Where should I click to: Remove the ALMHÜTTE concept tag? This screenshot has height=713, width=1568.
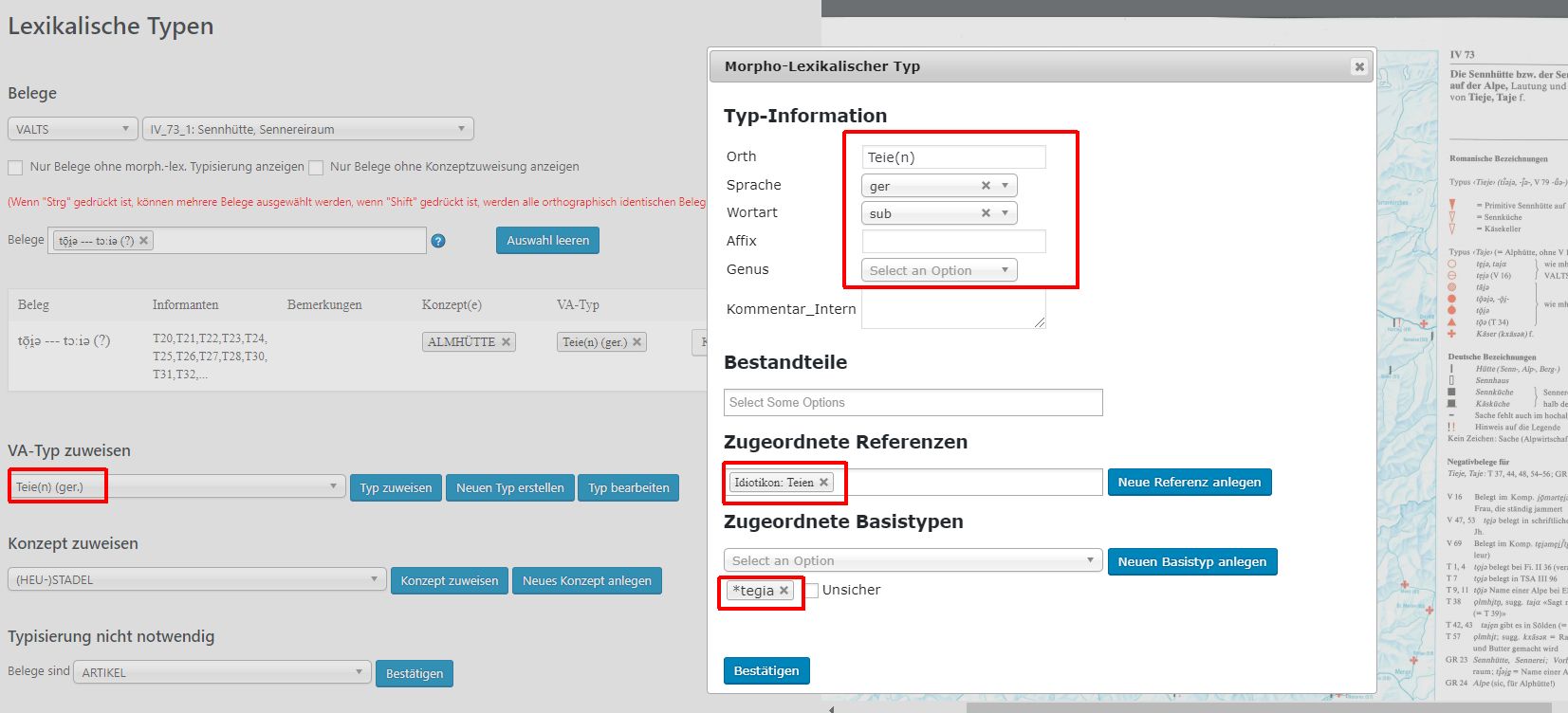506,342
